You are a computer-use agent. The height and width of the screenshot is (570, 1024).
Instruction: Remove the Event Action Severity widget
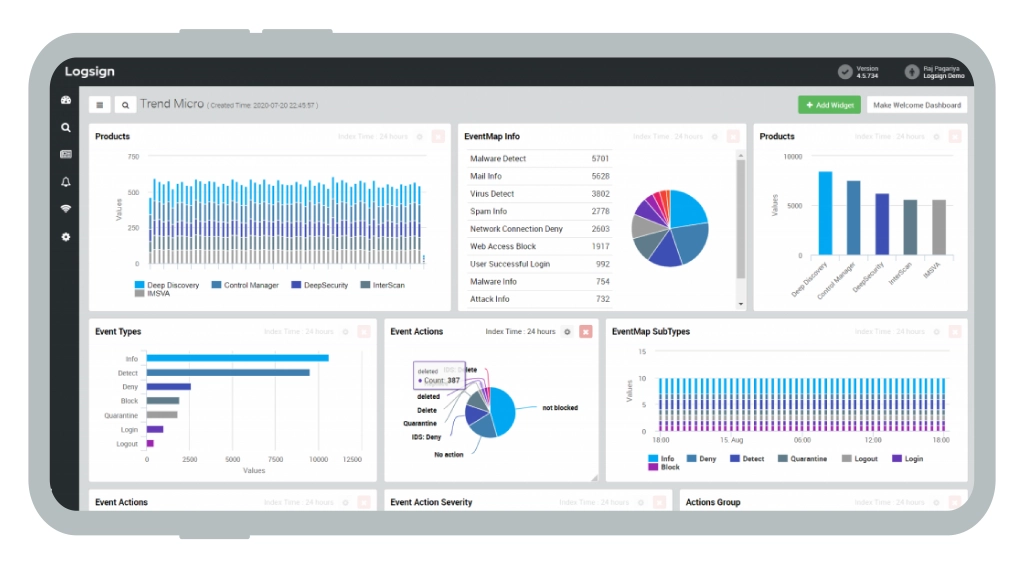click(x=660, y=502)
